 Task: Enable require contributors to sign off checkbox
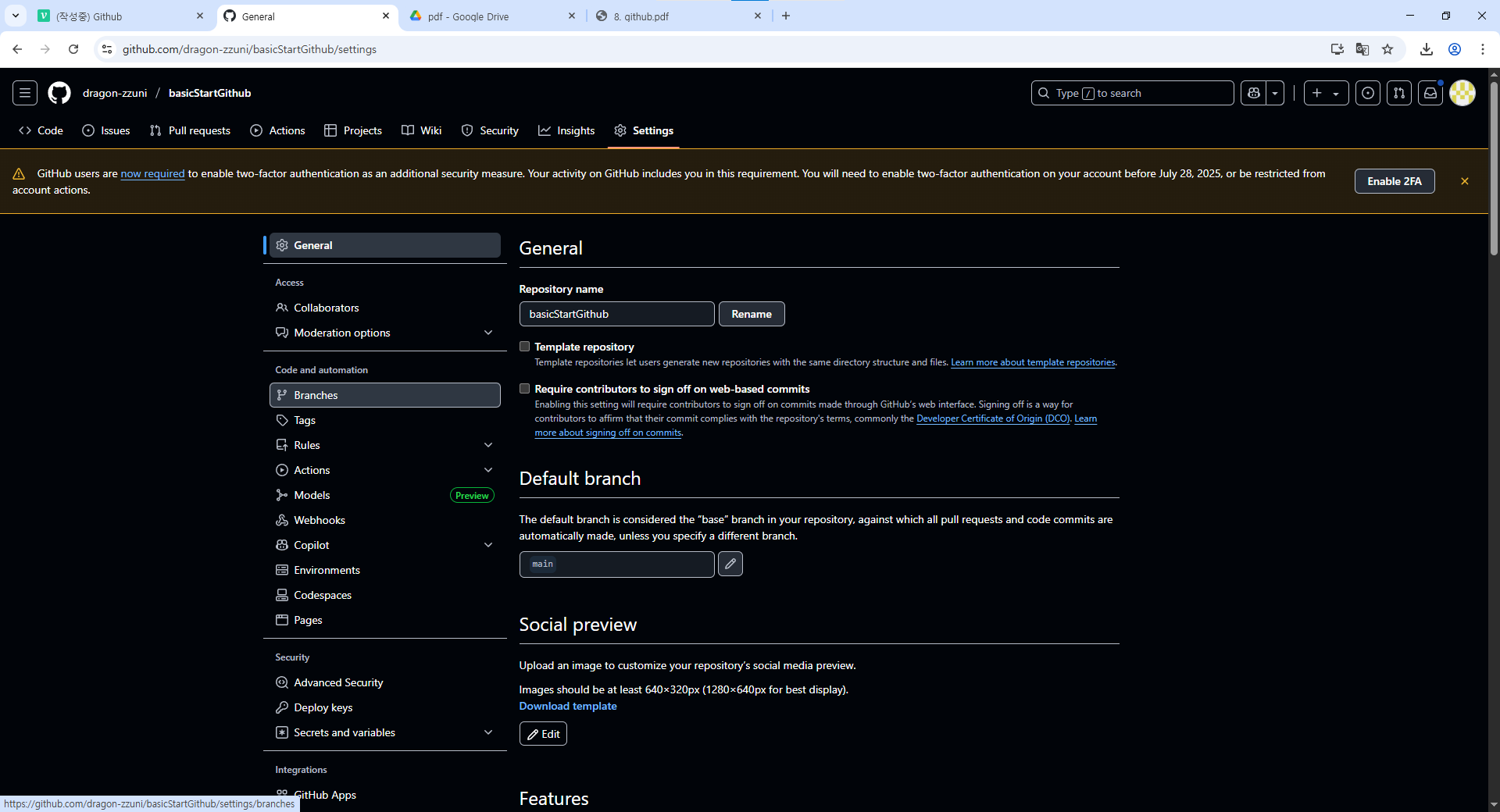[525, 389]
